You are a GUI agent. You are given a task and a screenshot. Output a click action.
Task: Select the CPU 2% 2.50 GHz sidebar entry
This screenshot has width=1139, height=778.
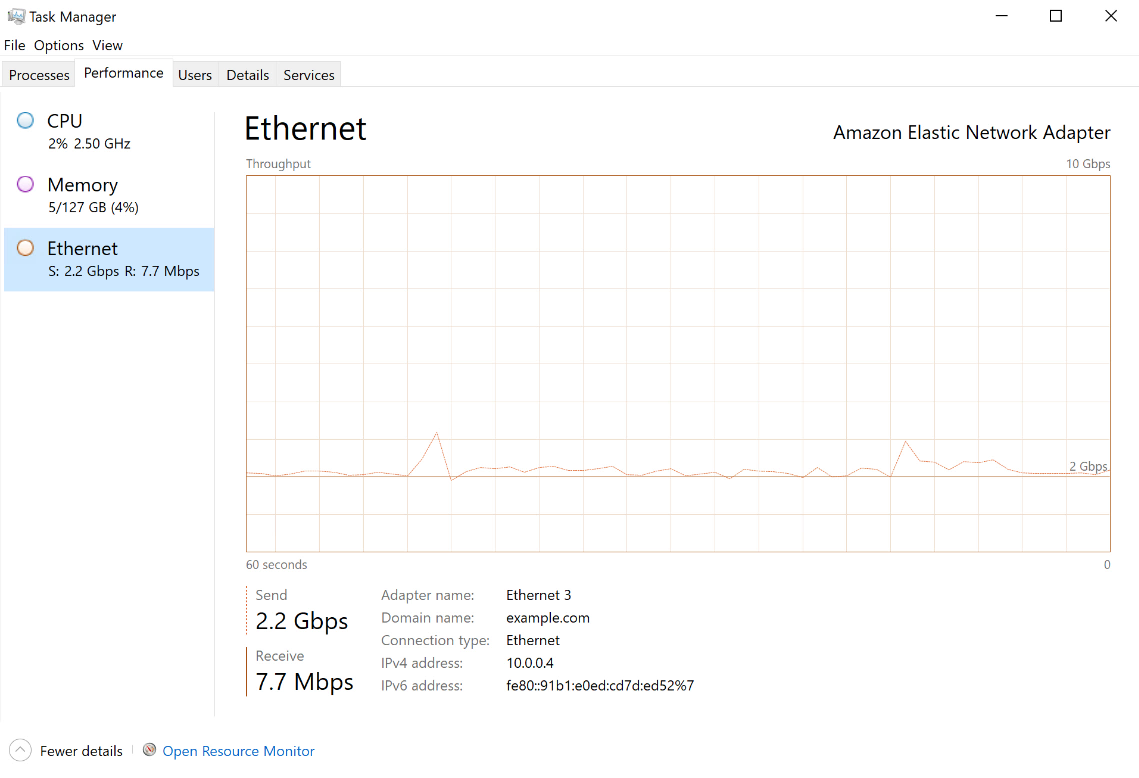pyautogui.click(x=109, y=131)
